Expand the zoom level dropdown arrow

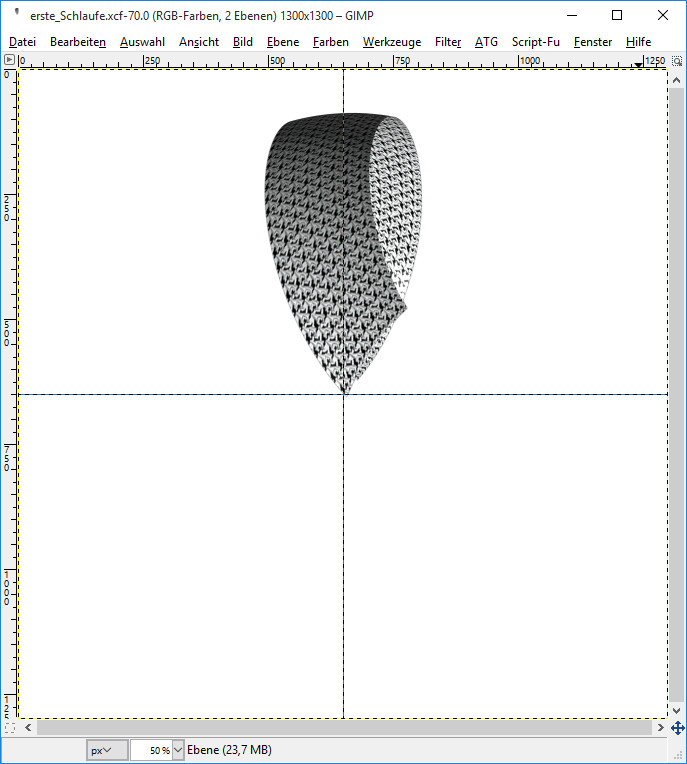click(x=179, y=749)
